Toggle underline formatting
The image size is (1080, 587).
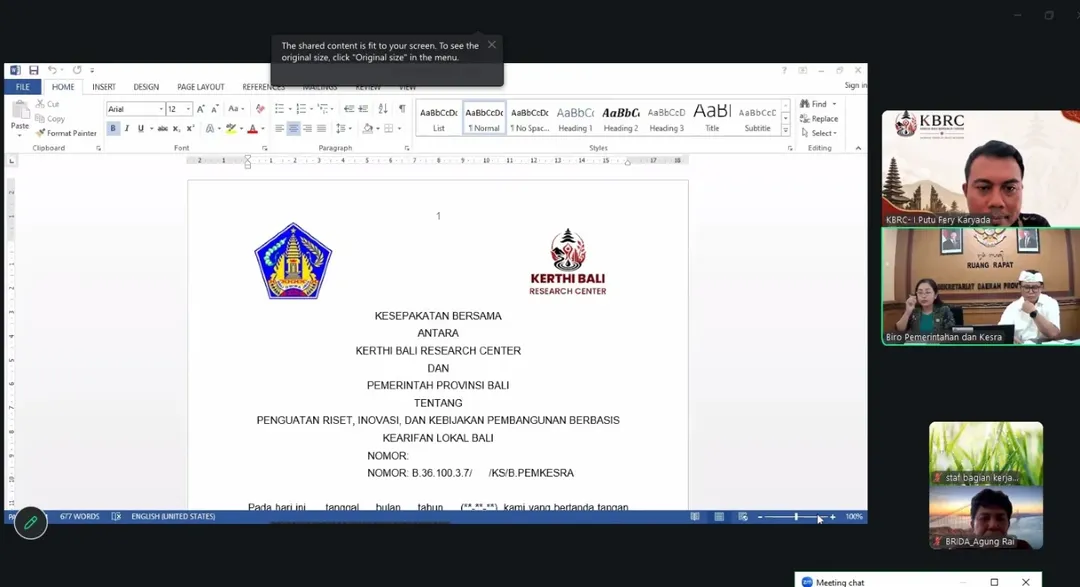coord(141,128)
